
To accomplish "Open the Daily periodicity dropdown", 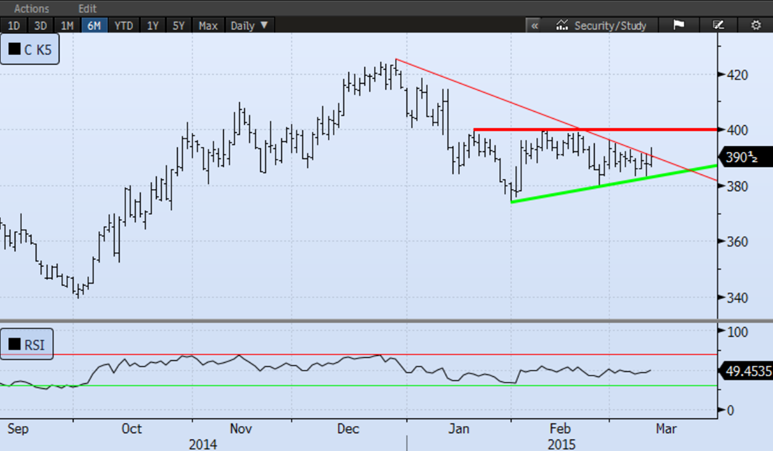I will (249, 25).
